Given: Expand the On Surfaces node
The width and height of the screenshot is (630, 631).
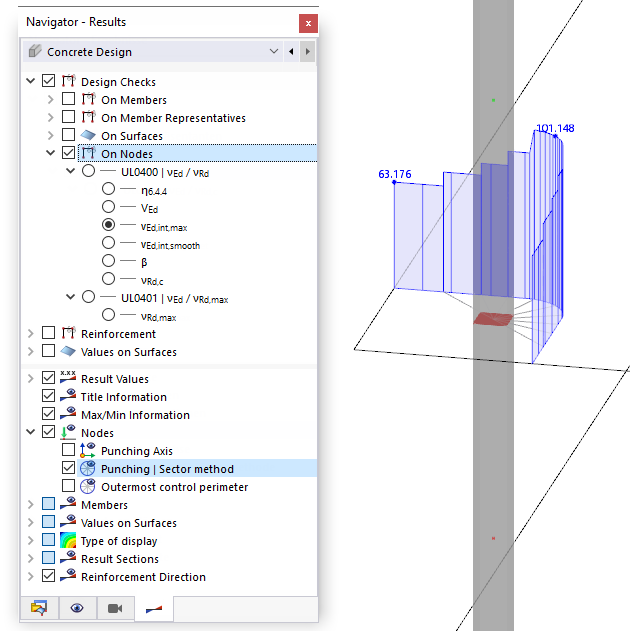Looking at the screenshot, I should pos(50,135).
